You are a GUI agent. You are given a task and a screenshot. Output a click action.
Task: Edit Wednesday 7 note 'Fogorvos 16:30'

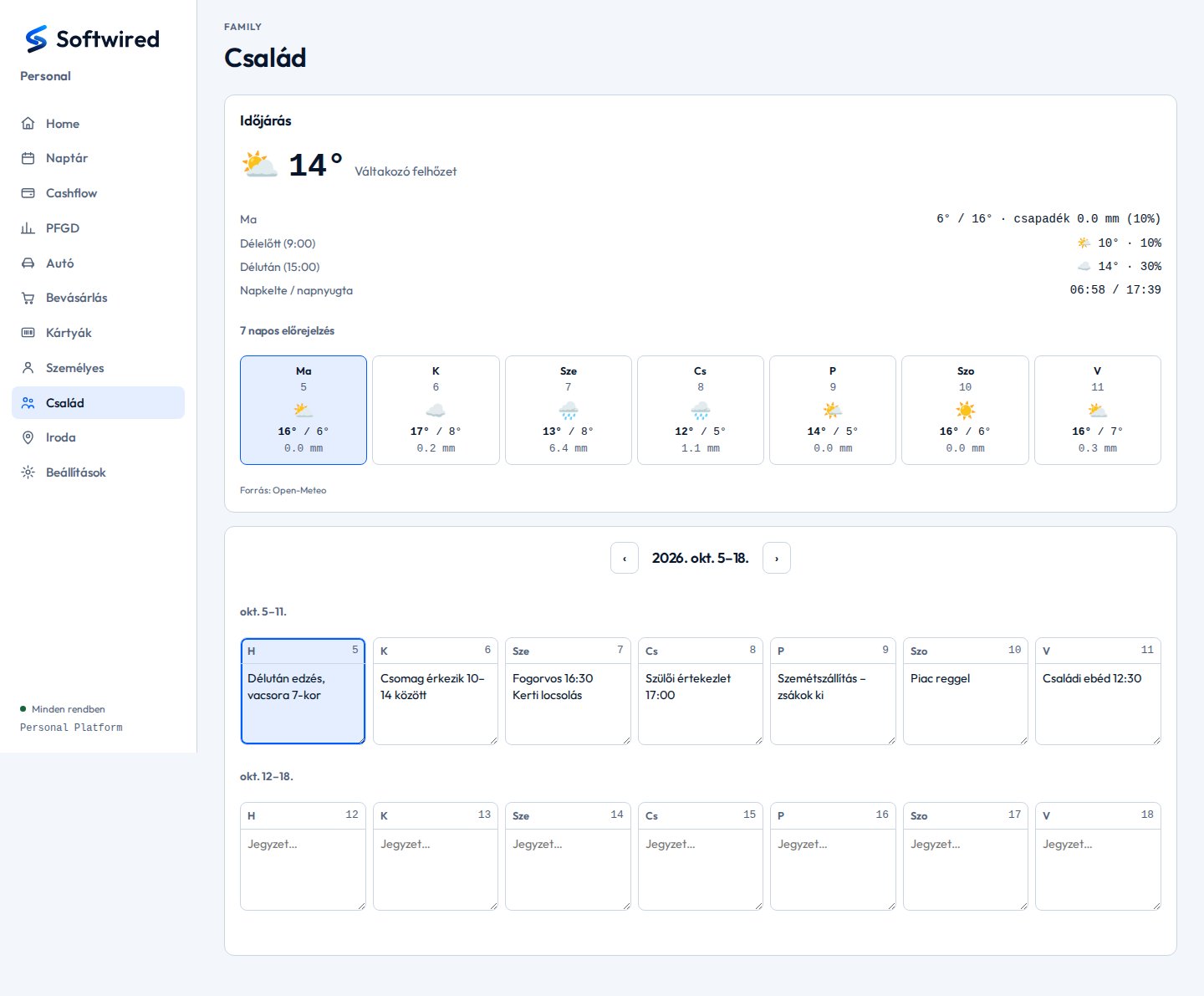569,703
